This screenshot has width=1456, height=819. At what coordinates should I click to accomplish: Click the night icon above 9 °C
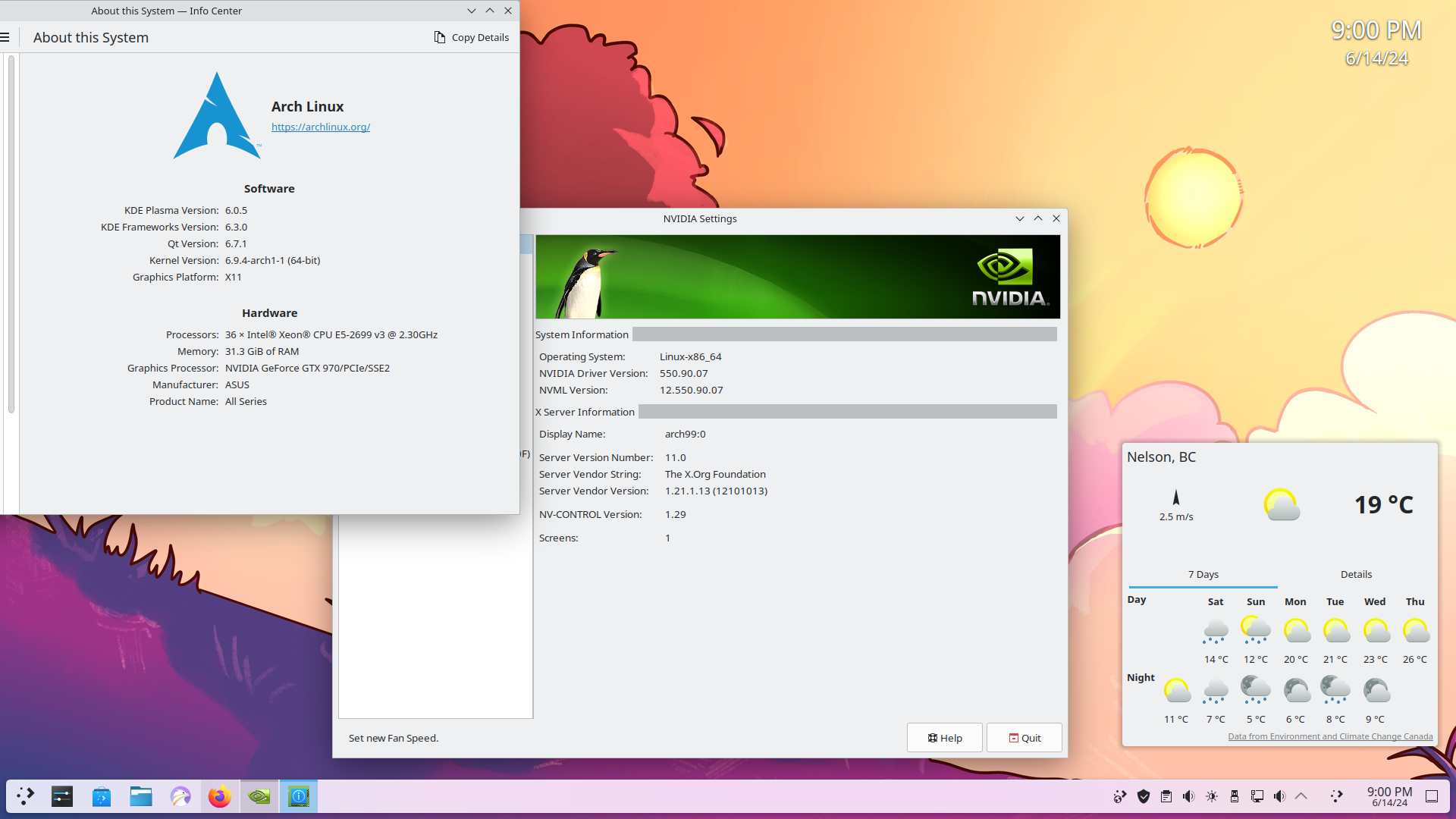(1376, 691)
